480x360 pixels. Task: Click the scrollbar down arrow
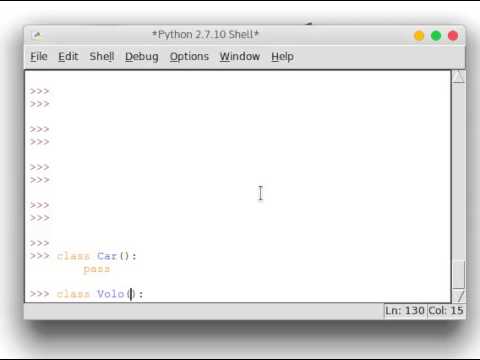(458, 296)
